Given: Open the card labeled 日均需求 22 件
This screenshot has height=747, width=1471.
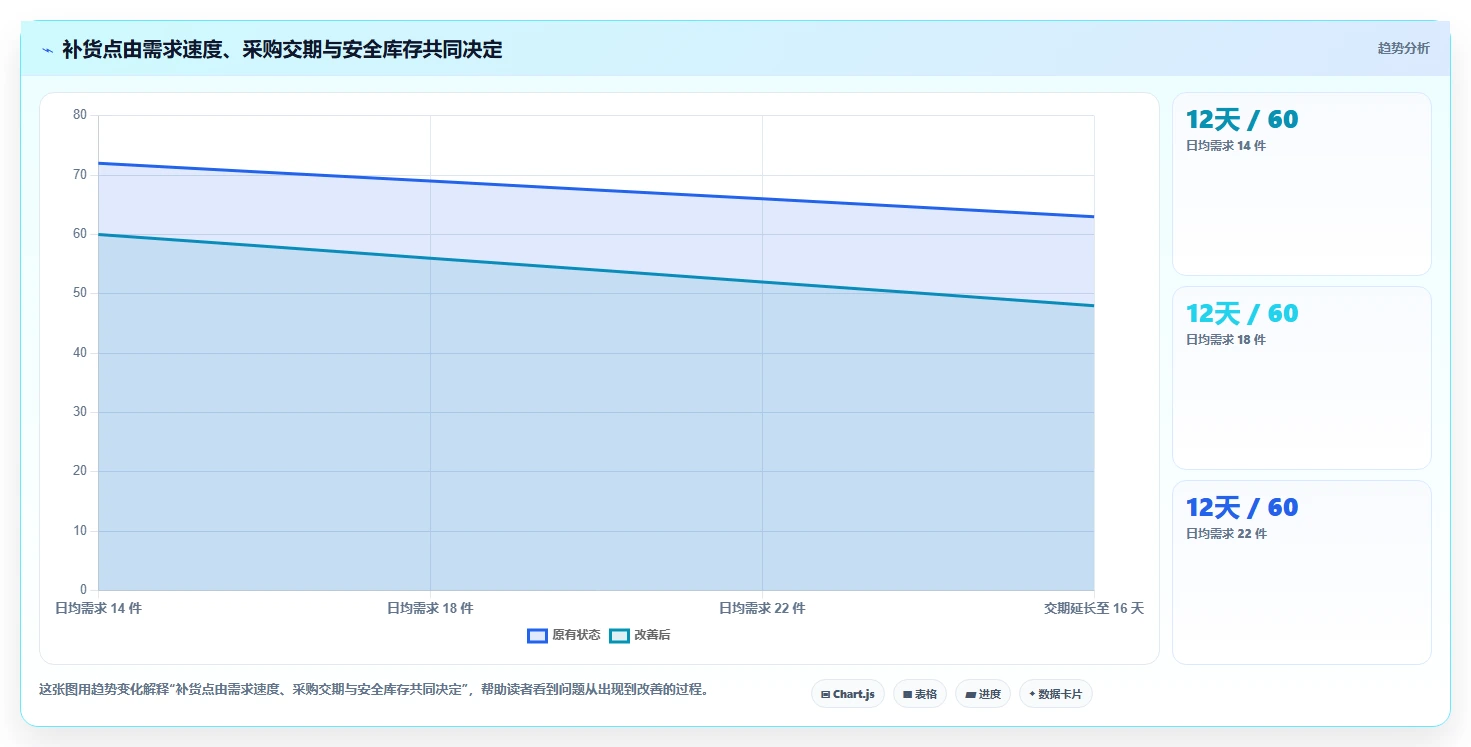Looking at the screenshot, I should coord(1302,572).
